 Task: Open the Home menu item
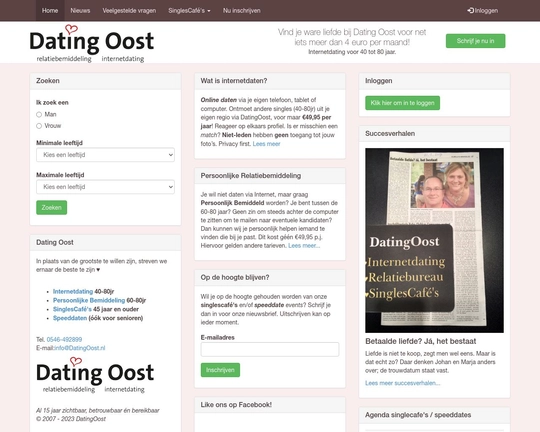50,11
